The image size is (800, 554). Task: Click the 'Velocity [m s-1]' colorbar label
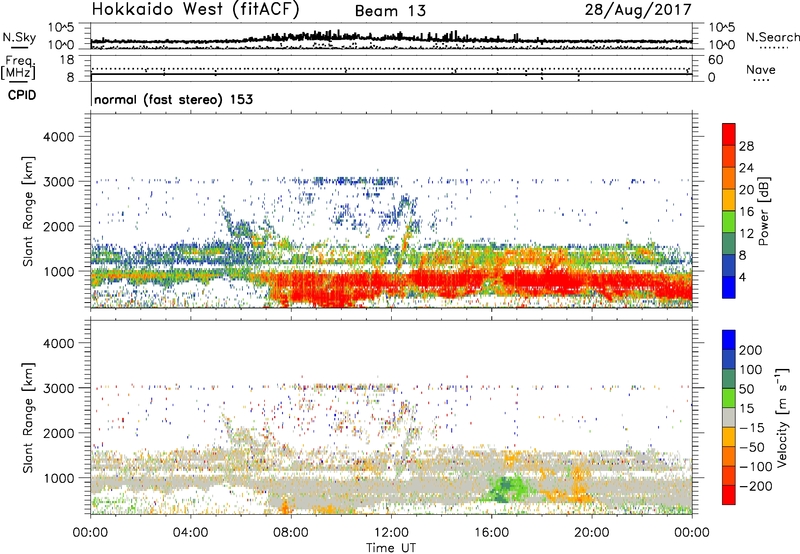click(782, 417)
